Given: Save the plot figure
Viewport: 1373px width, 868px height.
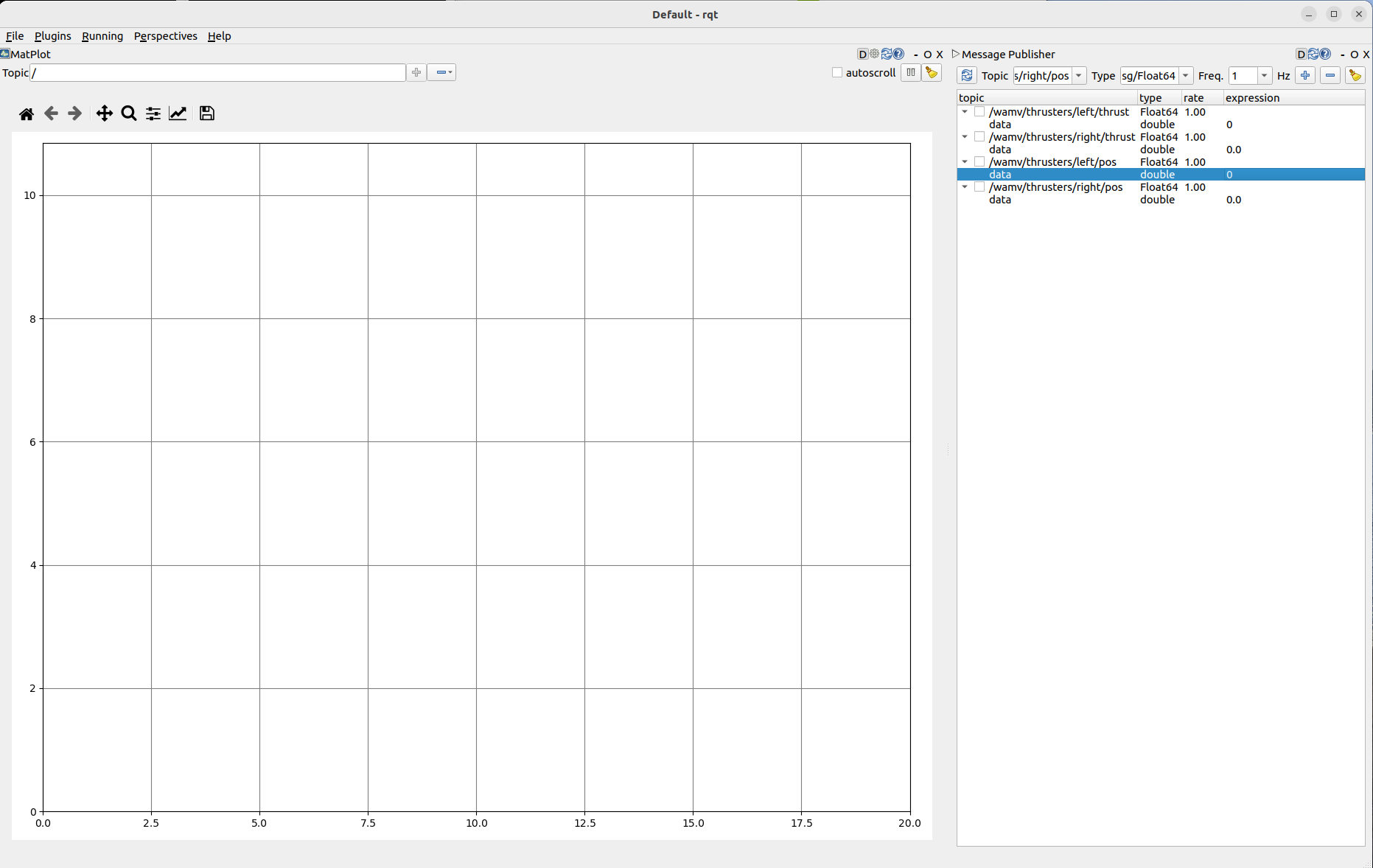Looking at the screenshot, I should (207, 113).
